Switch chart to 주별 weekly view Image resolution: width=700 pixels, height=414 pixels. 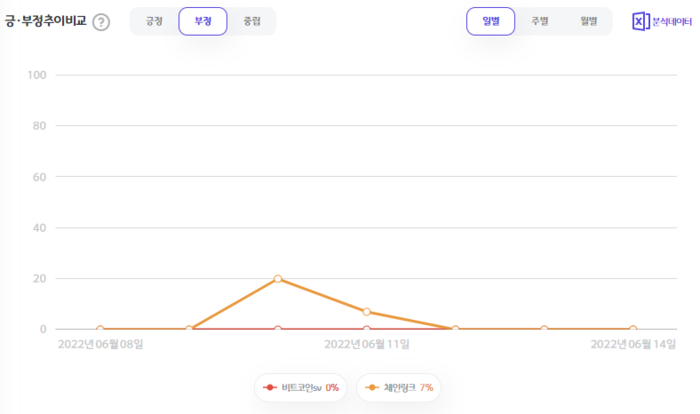point(539,21)
